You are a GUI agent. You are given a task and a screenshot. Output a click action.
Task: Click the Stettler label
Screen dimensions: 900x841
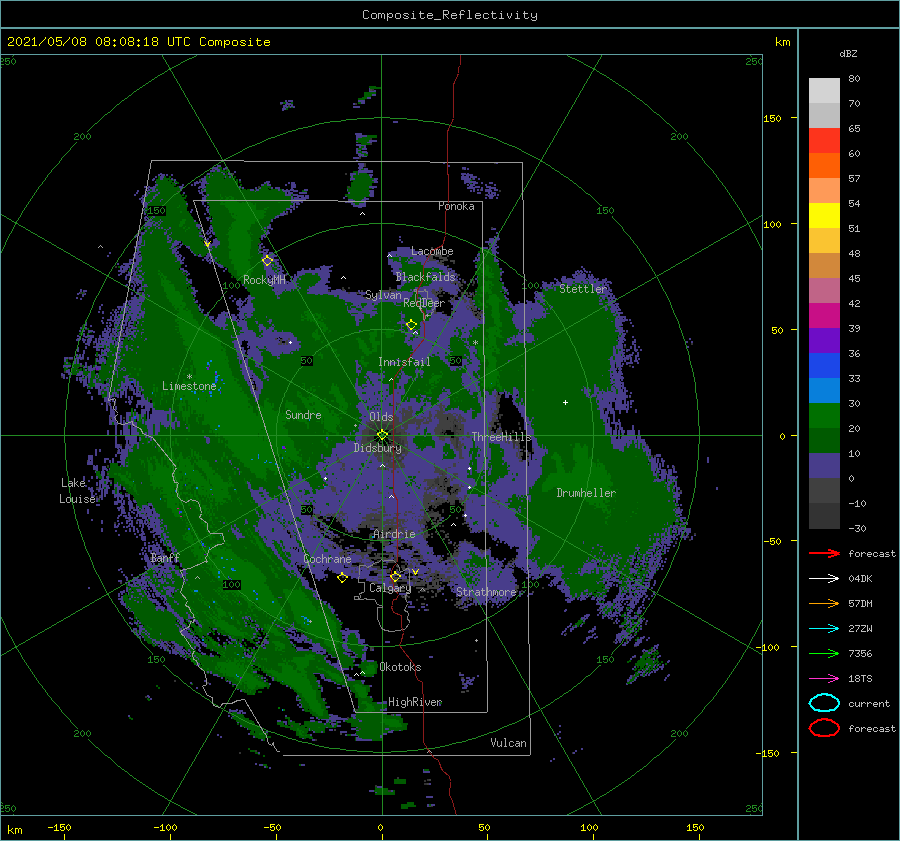click(583, 289)
